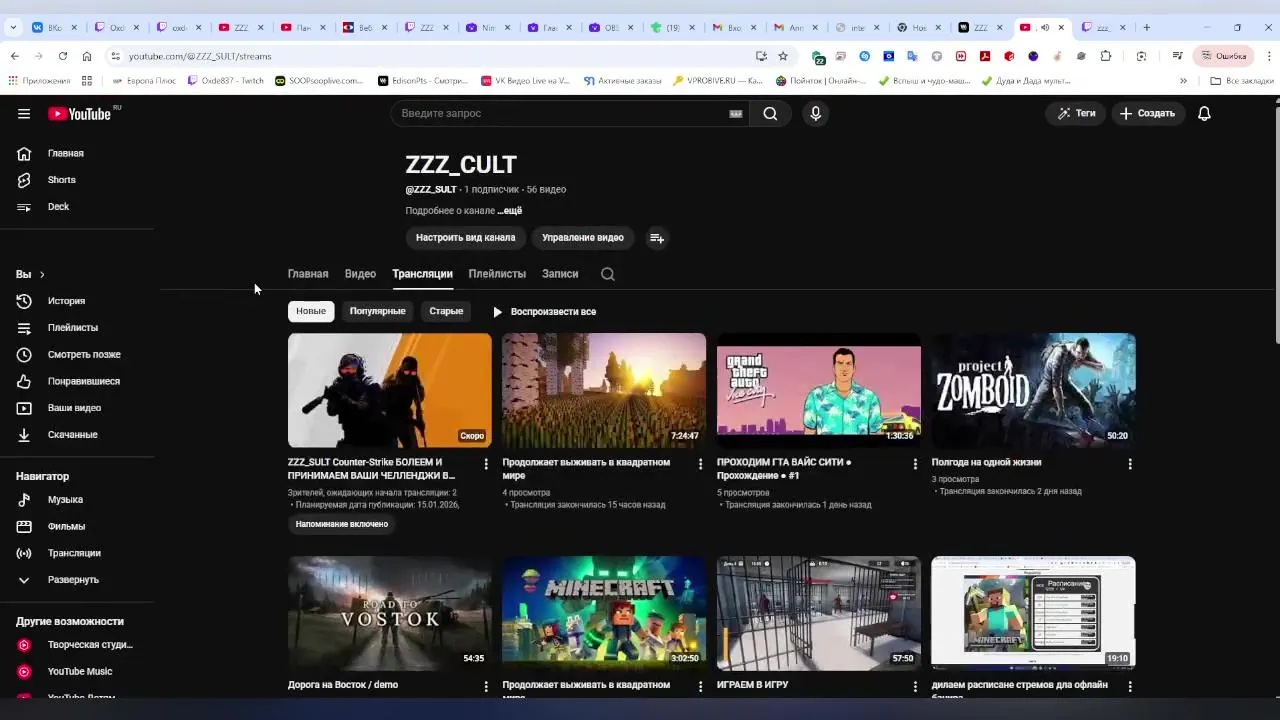1280x720 pixels.
Task: Open the Project Zomboid thumbnail
Action: pos(1033,390)
